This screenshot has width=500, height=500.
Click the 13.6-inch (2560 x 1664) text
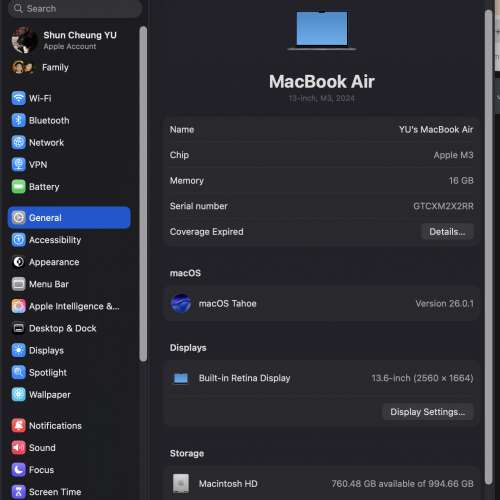[x=422, y=378]
